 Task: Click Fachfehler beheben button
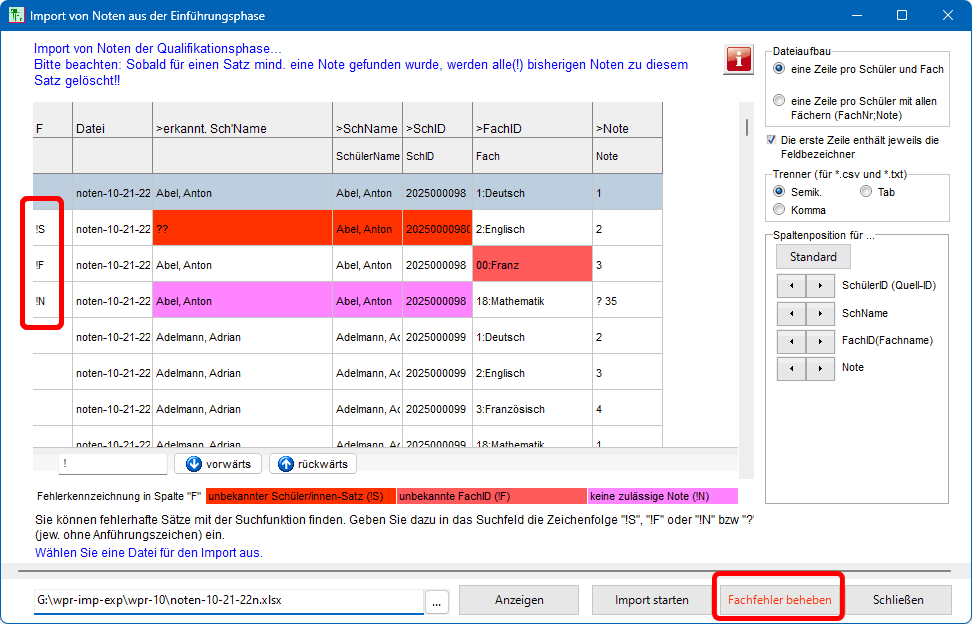pos(779,600)
